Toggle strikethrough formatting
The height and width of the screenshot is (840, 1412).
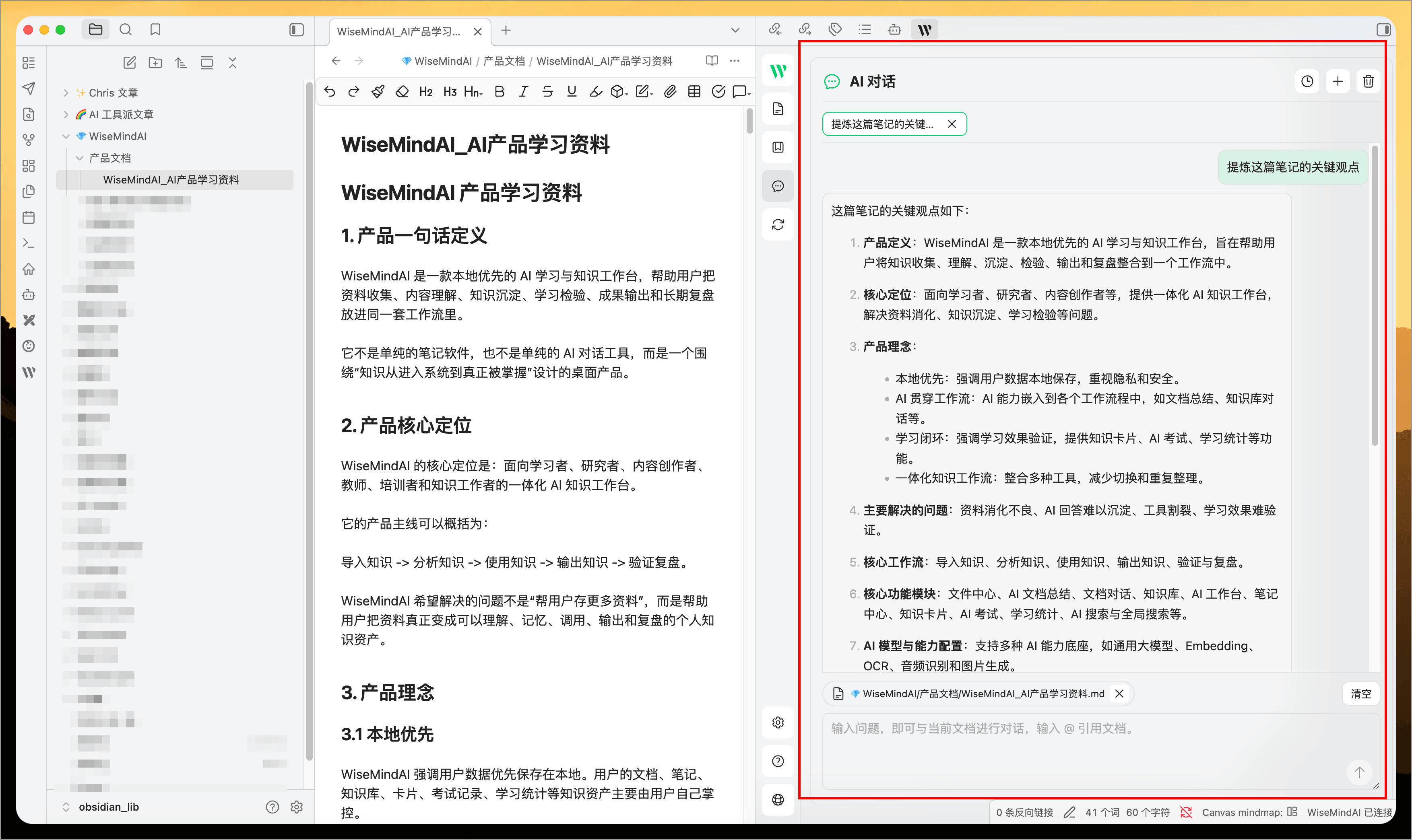[547, 91]
